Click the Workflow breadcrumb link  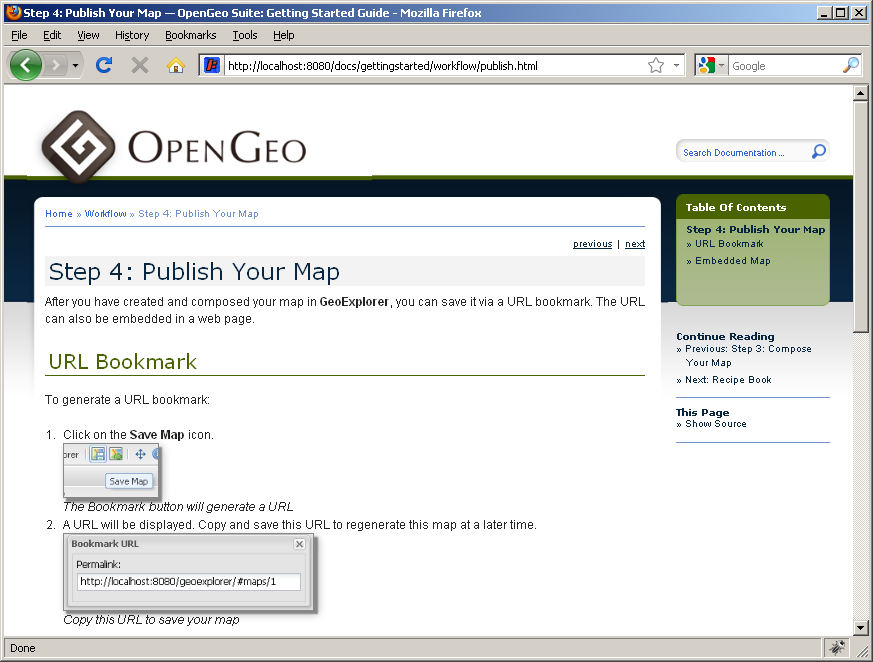click(105, 214)
